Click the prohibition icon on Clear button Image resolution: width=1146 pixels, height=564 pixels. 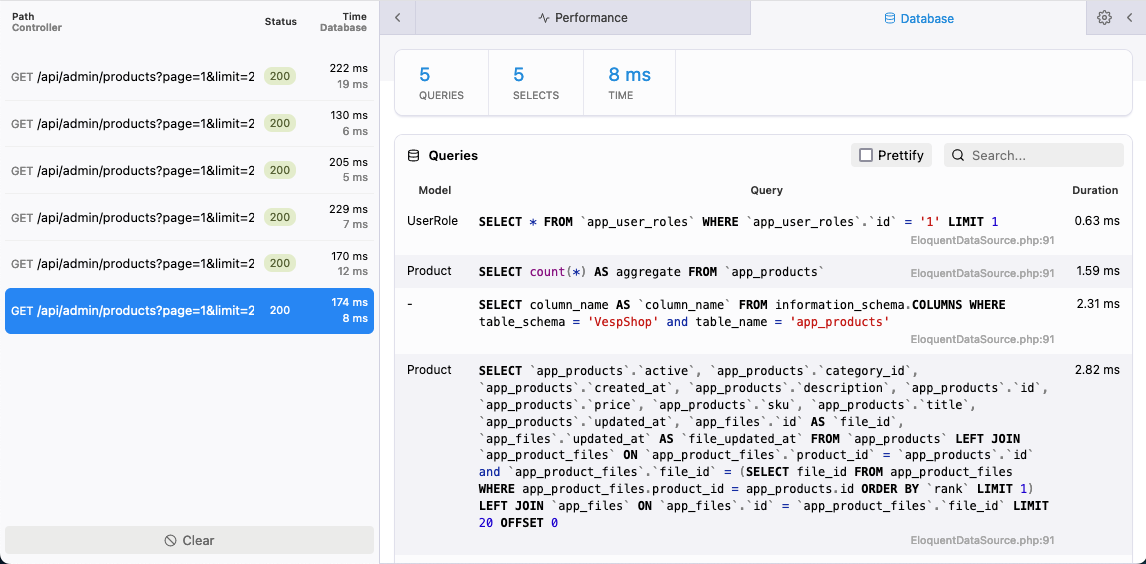pyautogui.click(x=170, y=541)
